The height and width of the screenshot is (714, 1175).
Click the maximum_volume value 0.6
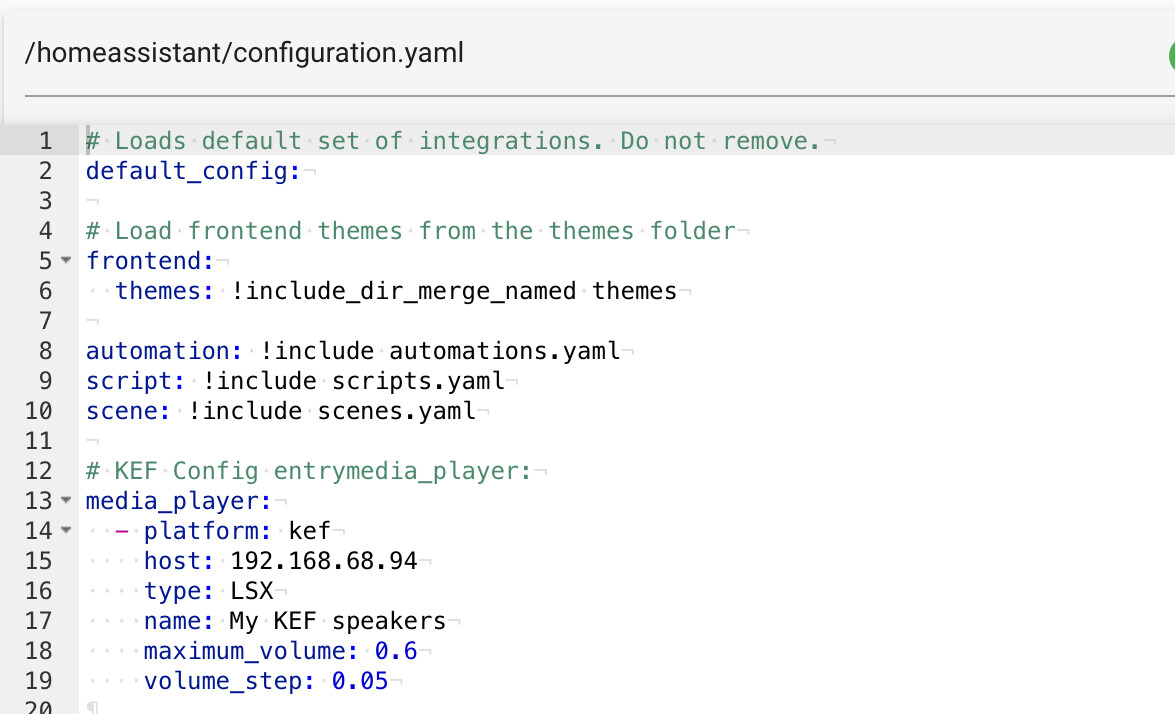396,651
